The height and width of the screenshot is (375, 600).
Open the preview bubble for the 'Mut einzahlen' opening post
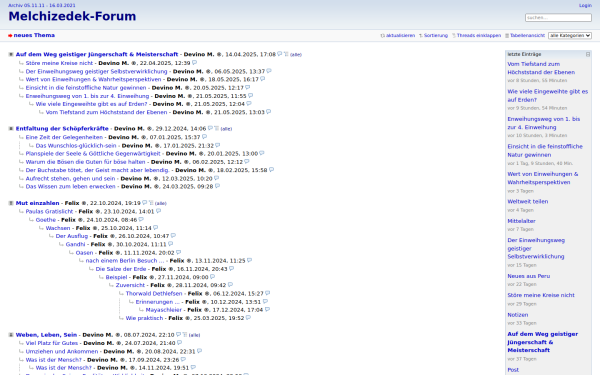click(145, 203)
